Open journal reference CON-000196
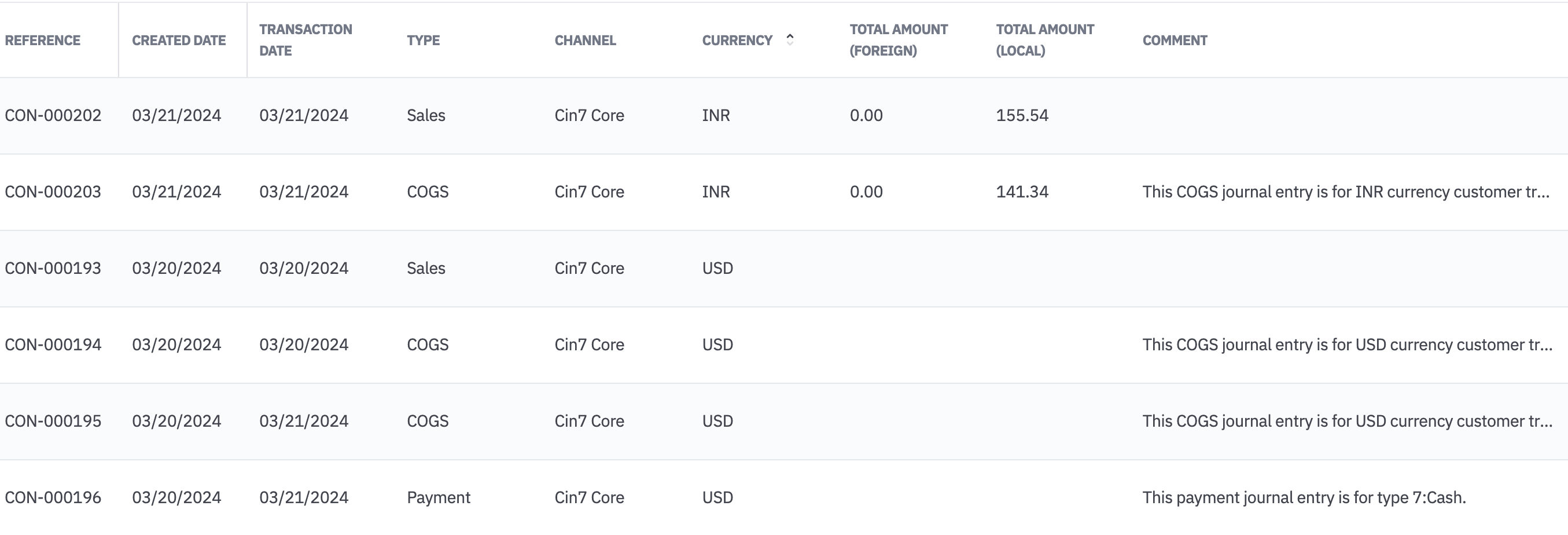 pos(53,498)
